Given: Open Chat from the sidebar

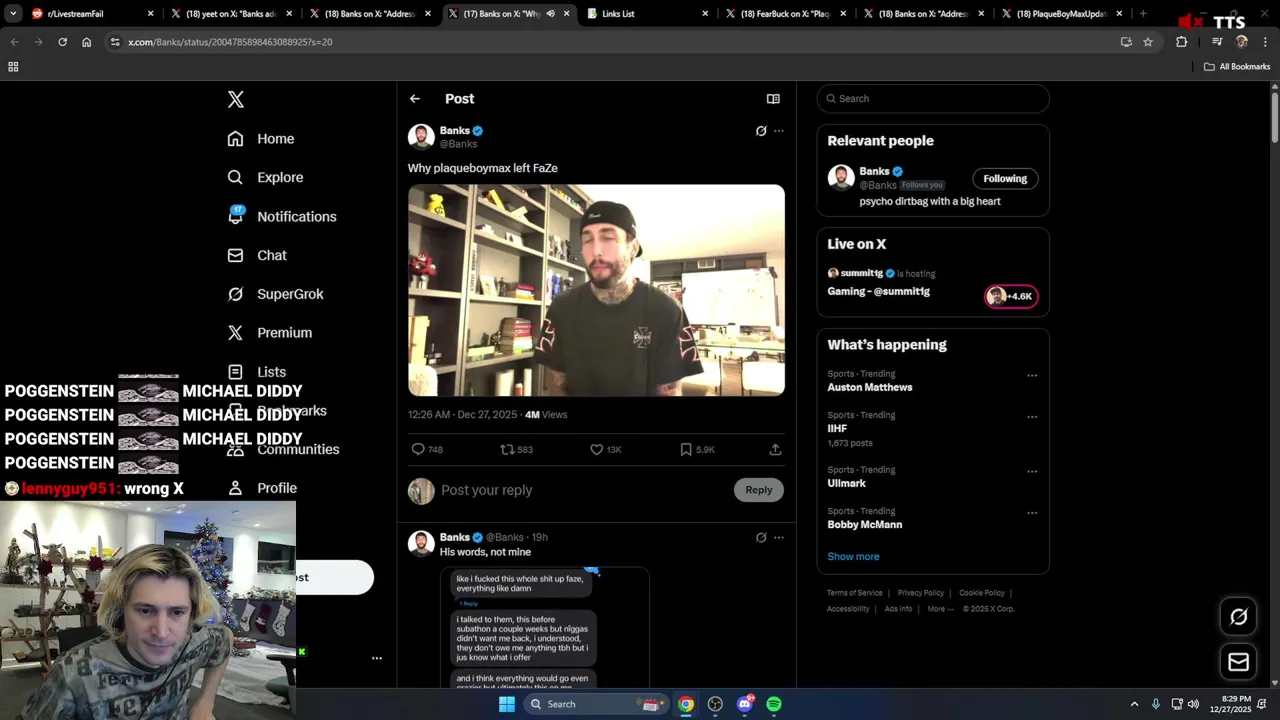Looking at the screenshot, I should coord(257,255).
